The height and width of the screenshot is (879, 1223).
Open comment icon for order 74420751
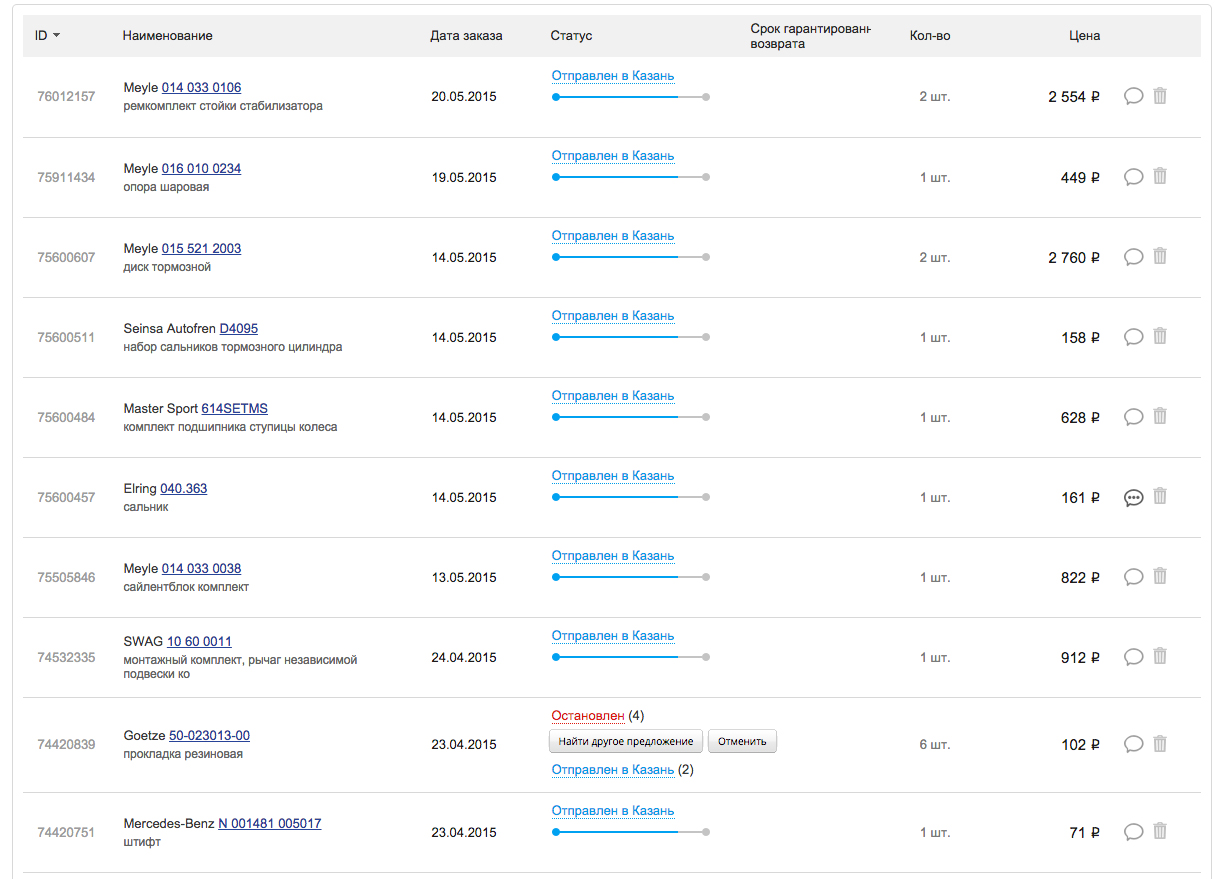(1133, 832)
